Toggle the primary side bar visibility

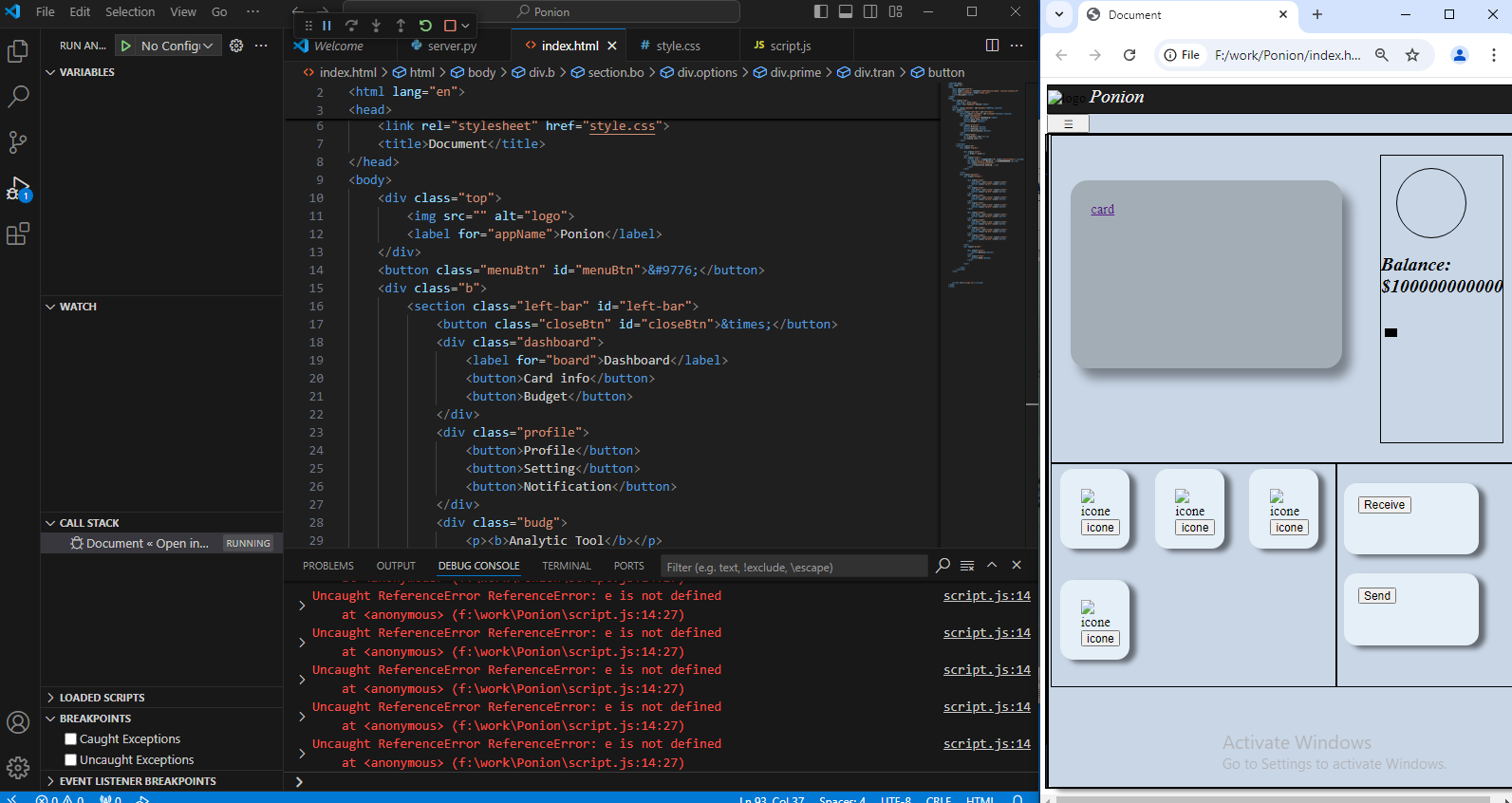point(821,11)
